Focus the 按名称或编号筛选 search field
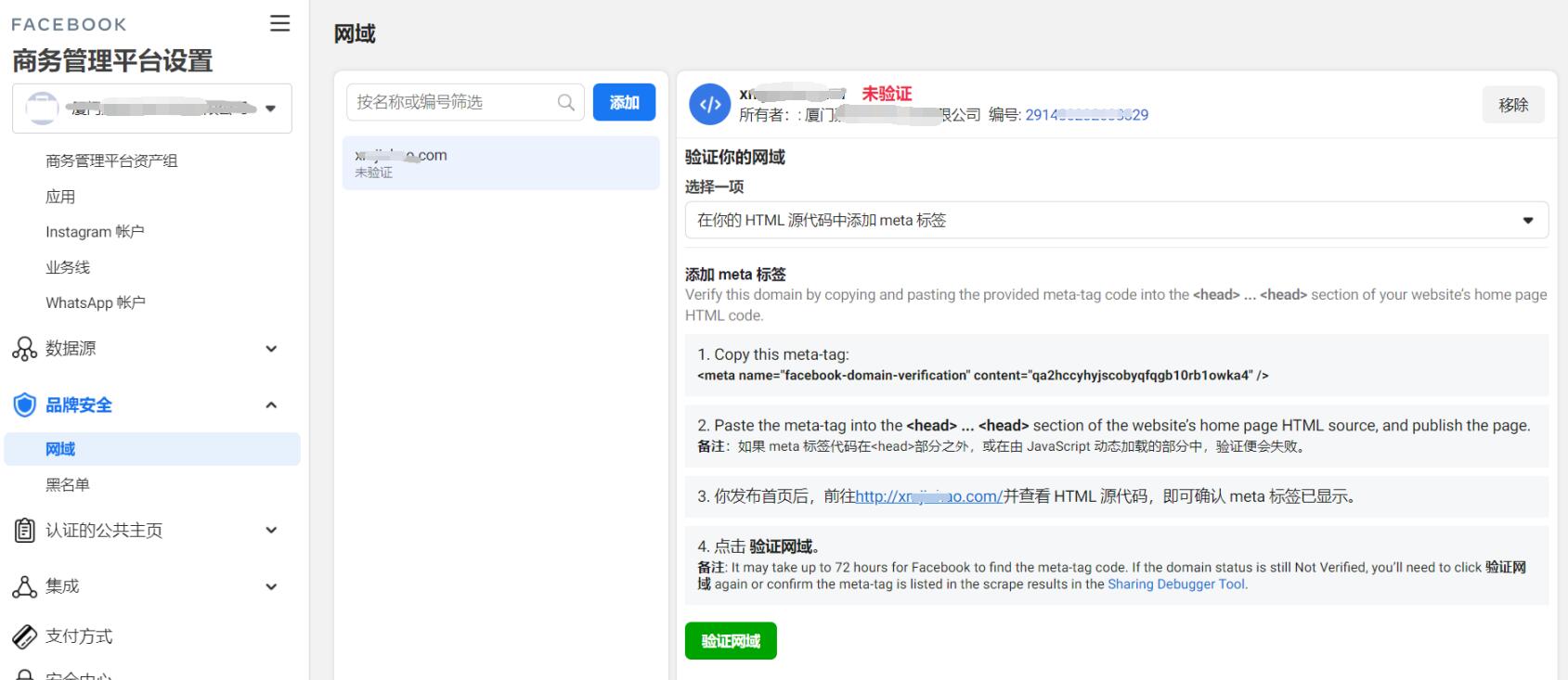The height and width of the screenshot is (680, 1568). coord(465,102)
